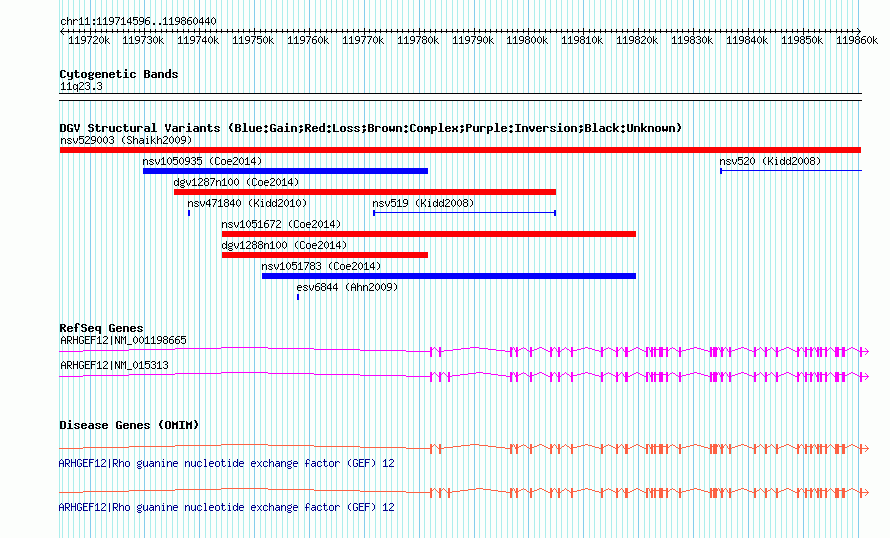Image resolution: width=890 pixels, height=538 pixels.
Task: Click the 119810k ruler position
Action: 582,40
